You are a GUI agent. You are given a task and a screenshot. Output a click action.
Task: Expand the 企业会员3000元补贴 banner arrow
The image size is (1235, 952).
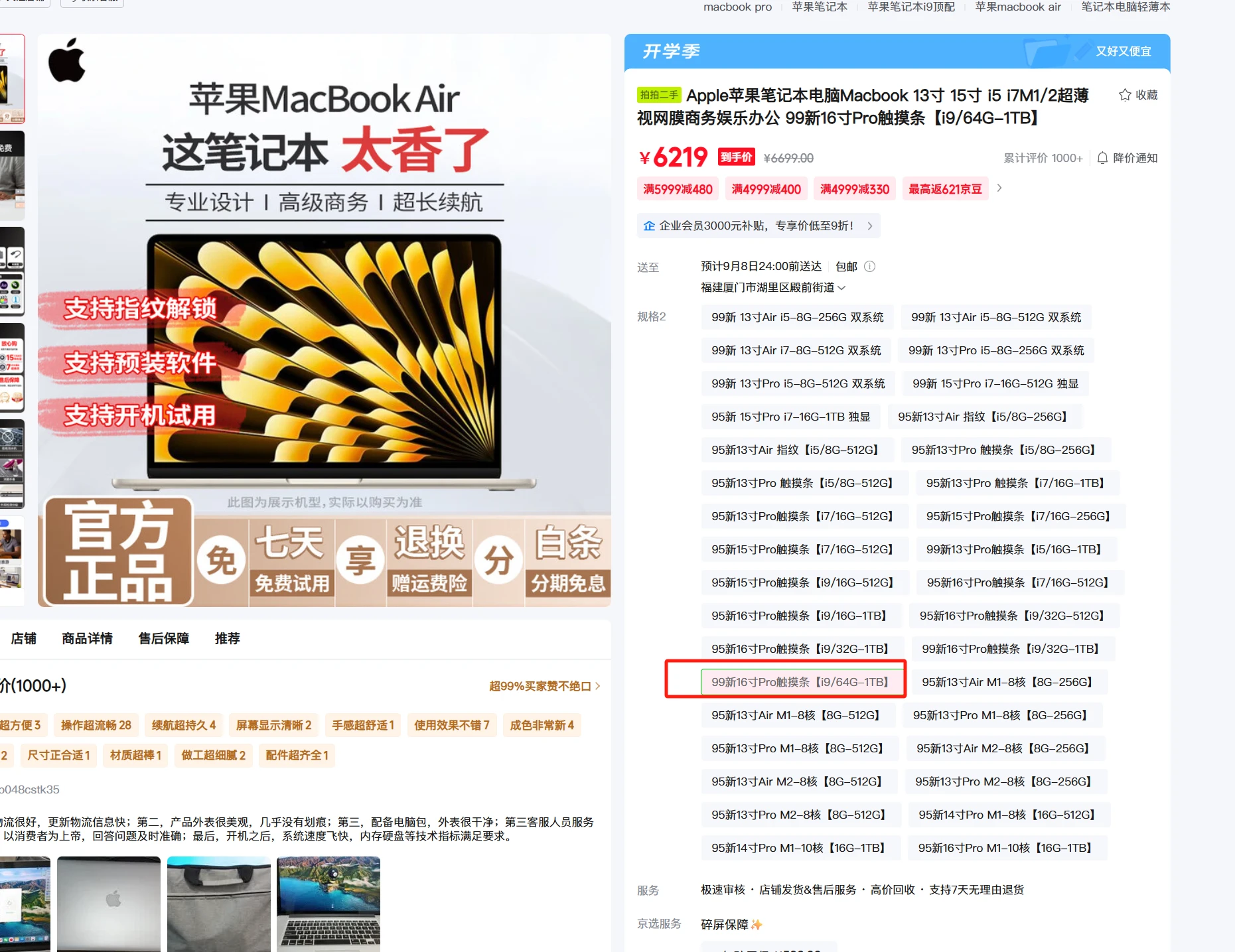pyautogui.click(x=869, y=226)
